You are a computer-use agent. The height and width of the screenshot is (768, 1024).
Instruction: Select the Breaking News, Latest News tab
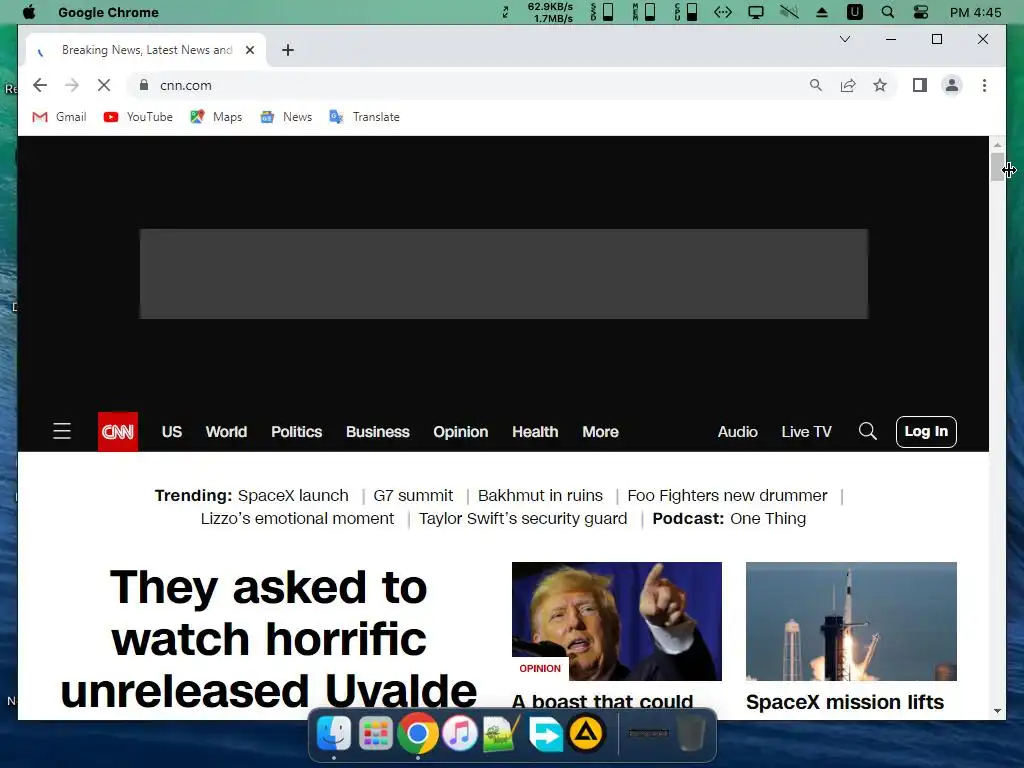(146, 50)
